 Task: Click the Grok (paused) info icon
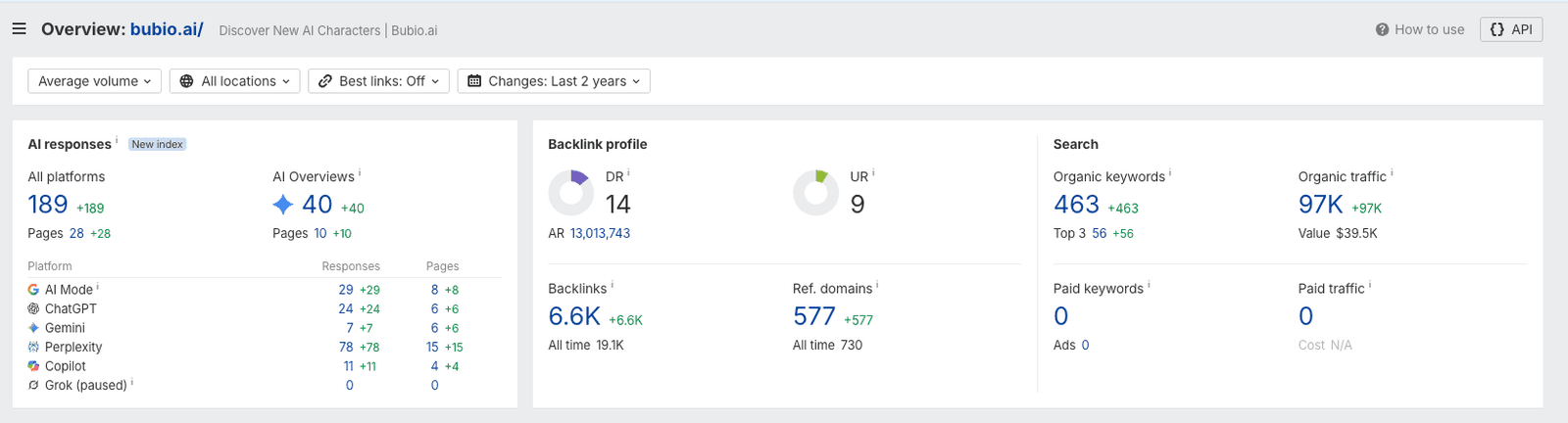pyautogui.click(x=132, y=383)
